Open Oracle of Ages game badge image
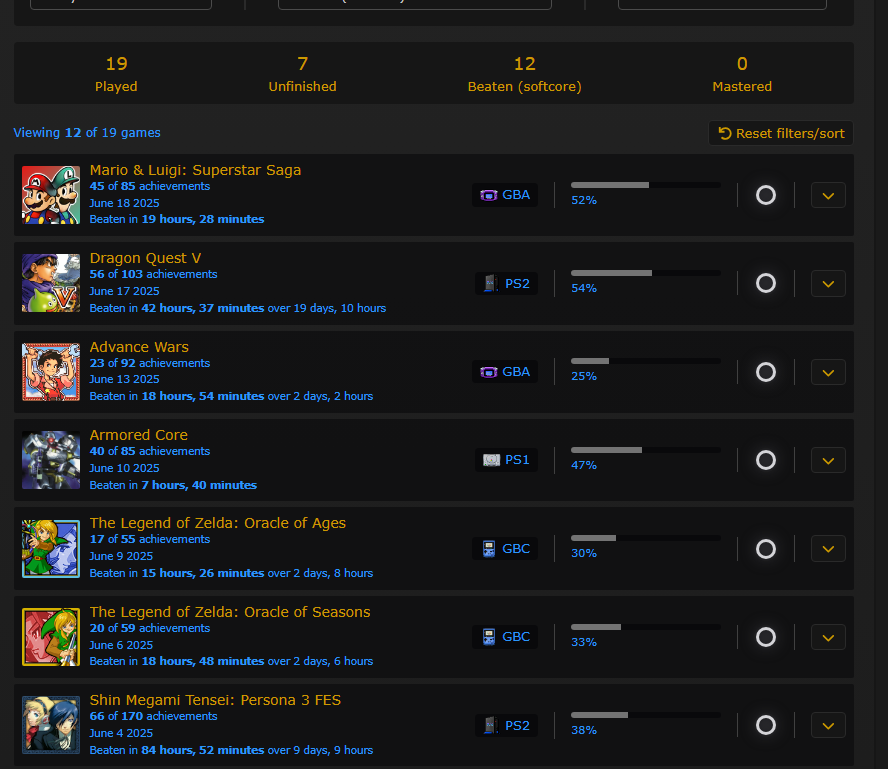 coord(51,549)
